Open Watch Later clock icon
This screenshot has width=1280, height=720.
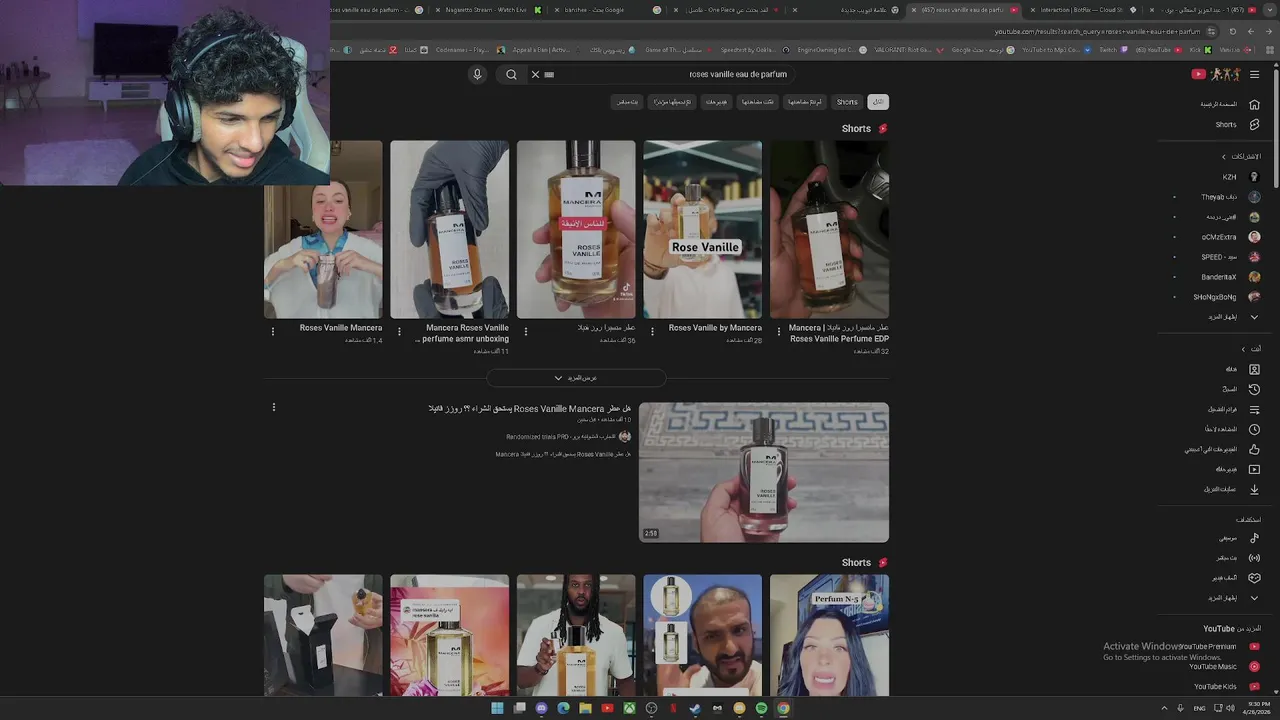[1254, 429]
